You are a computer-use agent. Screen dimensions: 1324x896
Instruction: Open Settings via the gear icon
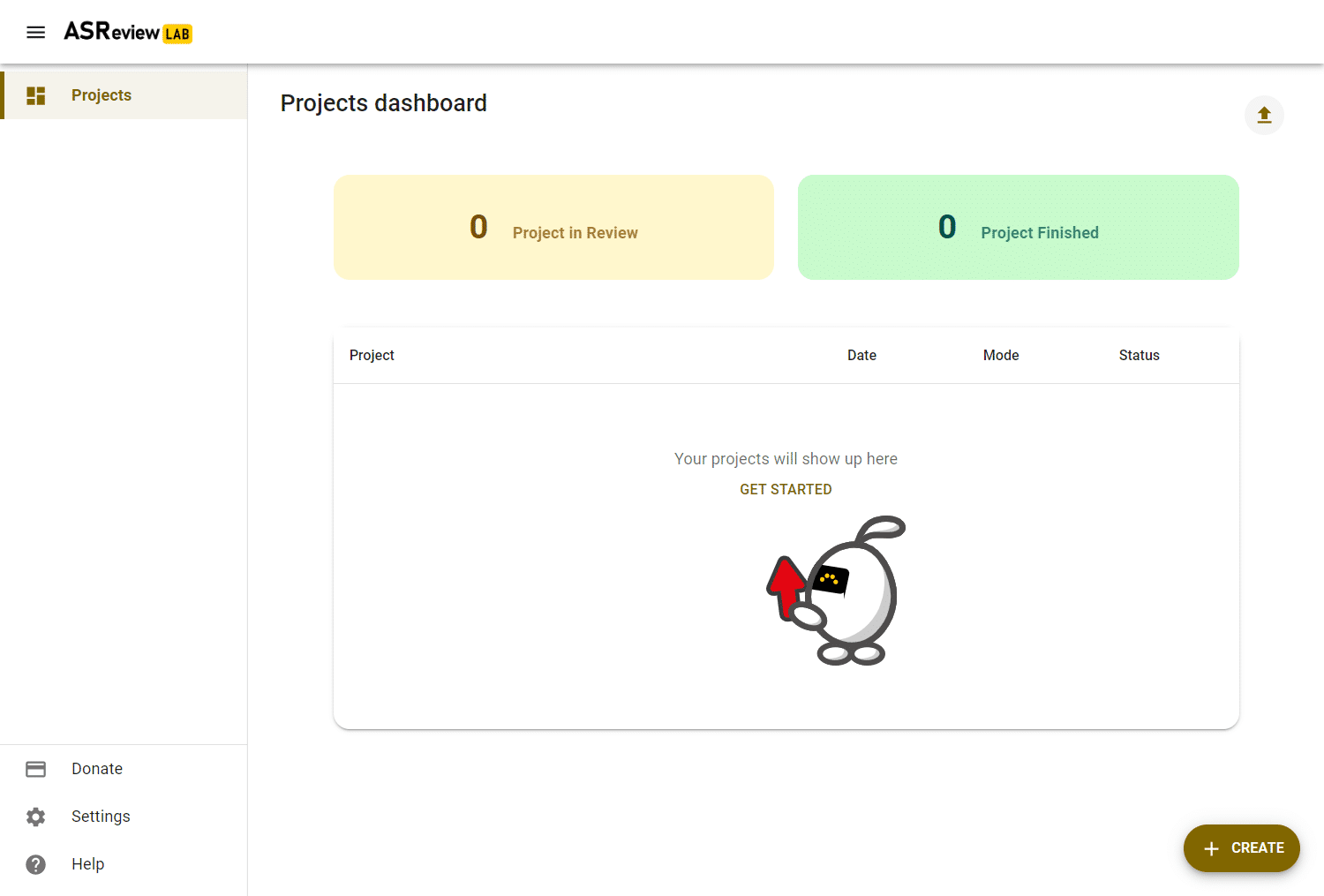(x=36, y=817)
